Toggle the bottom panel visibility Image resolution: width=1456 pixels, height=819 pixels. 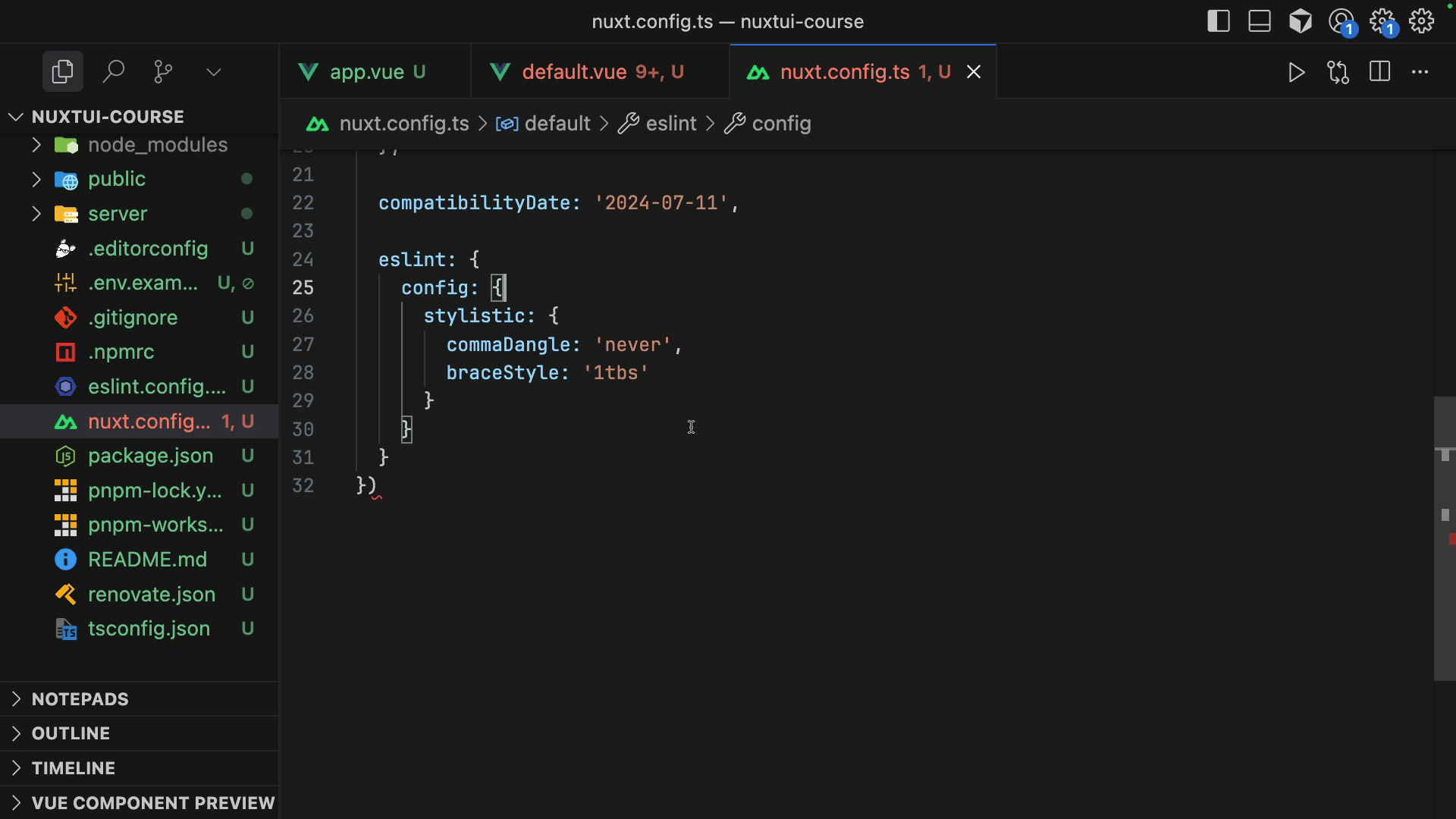pyautogui.click(x=1260, y=21)
